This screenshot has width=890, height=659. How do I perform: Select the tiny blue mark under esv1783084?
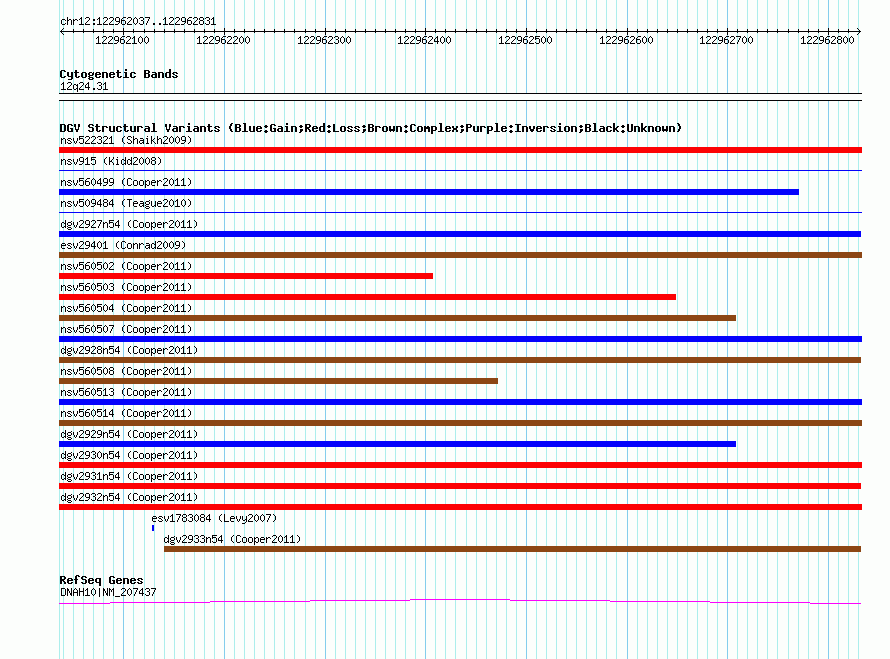153,528
